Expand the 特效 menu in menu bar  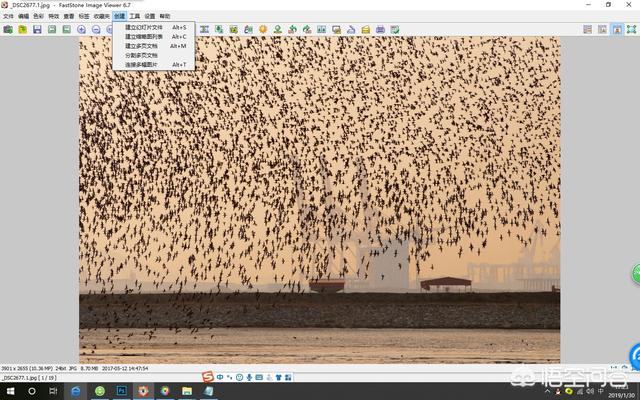(53, 17)
